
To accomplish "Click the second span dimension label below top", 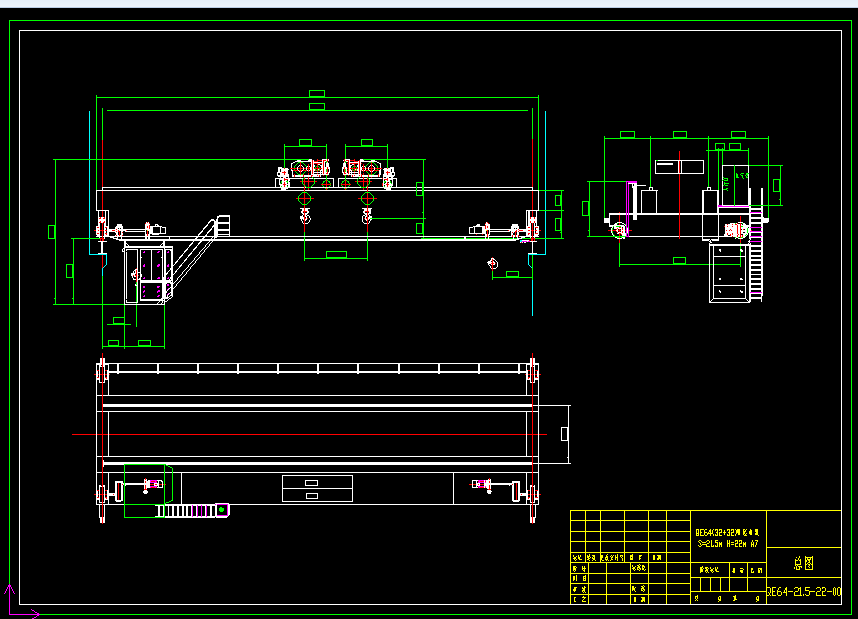I will coord(317,107).
